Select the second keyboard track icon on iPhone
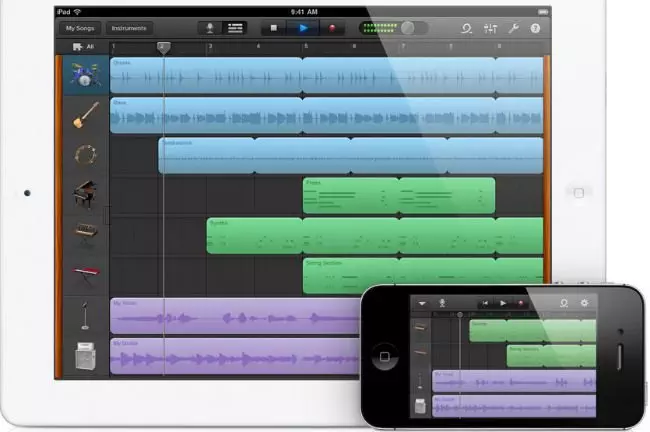This screenshot has height=432, width=650. (420, 353)
